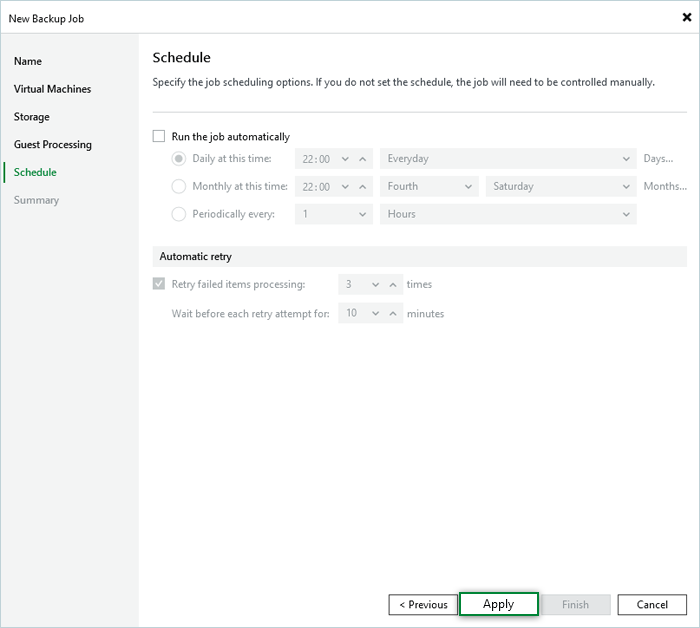
Task: Go back with the Previous button
Action: pyautogui.click(x=423, y=604)
